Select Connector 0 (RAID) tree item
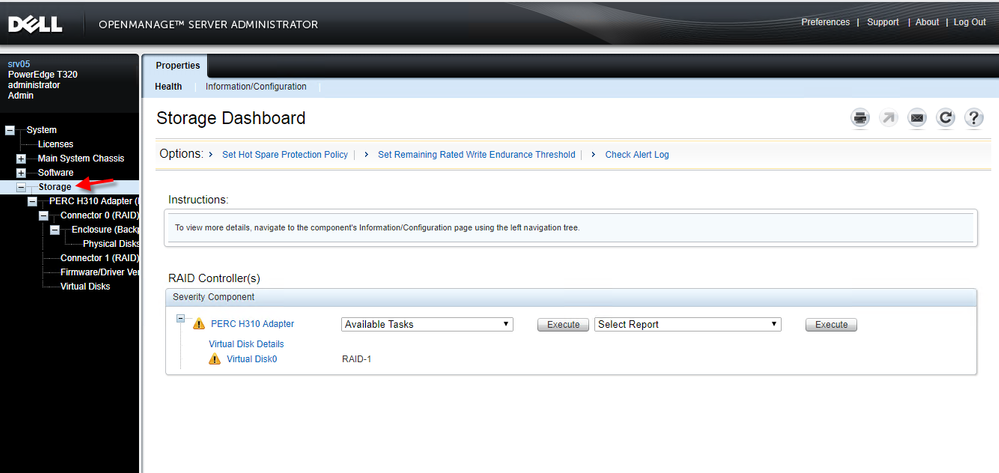The image size is (999, 473). click(99, 215)
